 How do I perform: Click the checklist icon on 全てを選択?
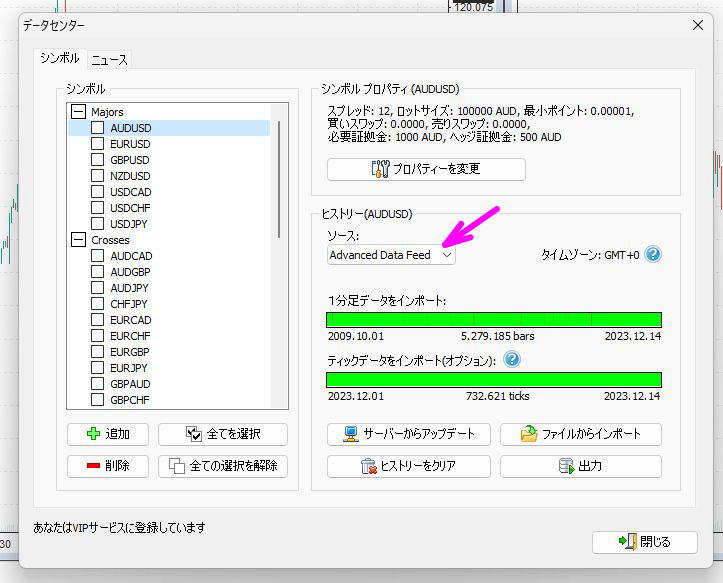coord(194,434)
